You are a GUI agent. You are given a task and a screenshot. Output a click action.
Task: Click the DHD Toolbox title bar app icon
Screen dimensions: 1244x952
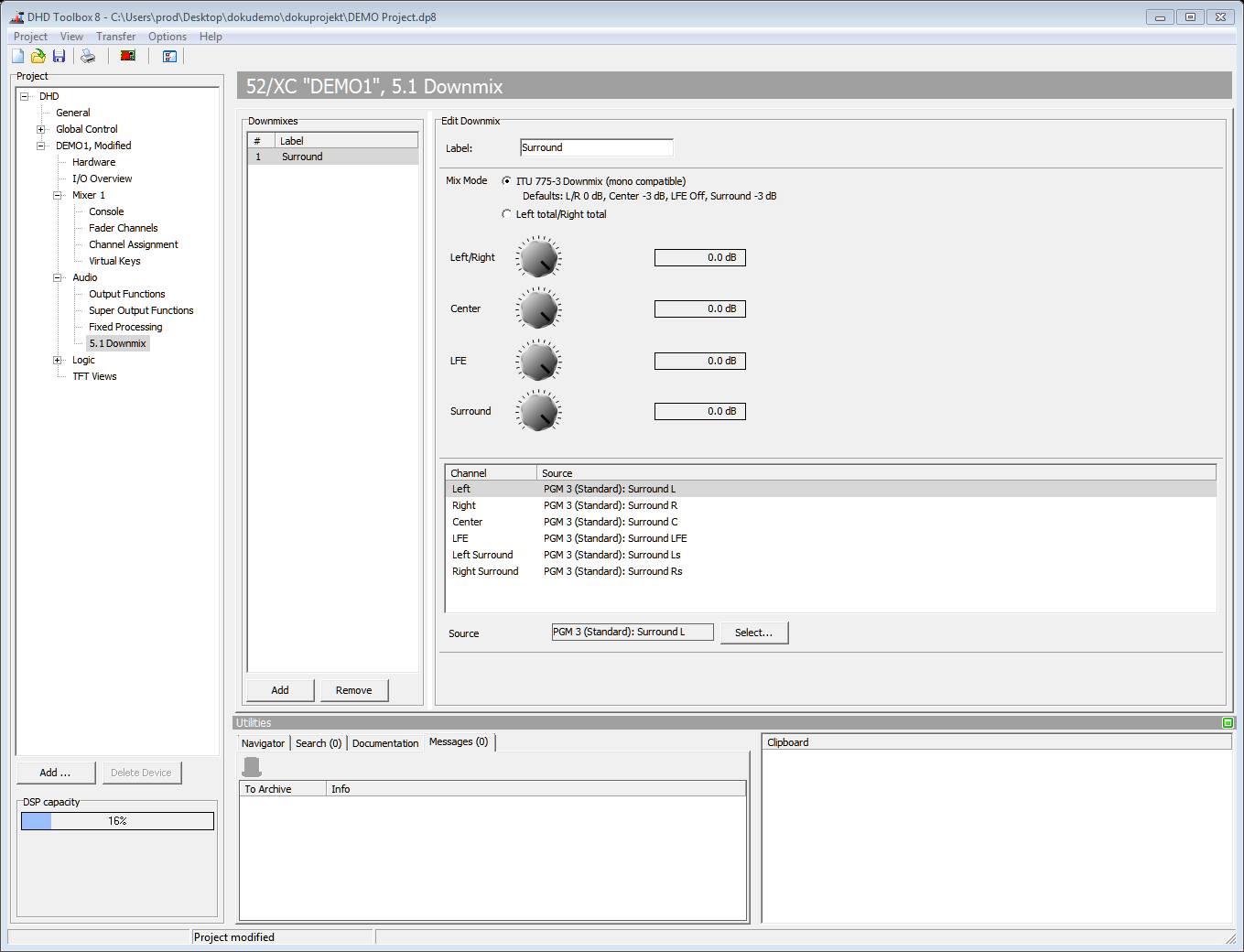(16, 16)
